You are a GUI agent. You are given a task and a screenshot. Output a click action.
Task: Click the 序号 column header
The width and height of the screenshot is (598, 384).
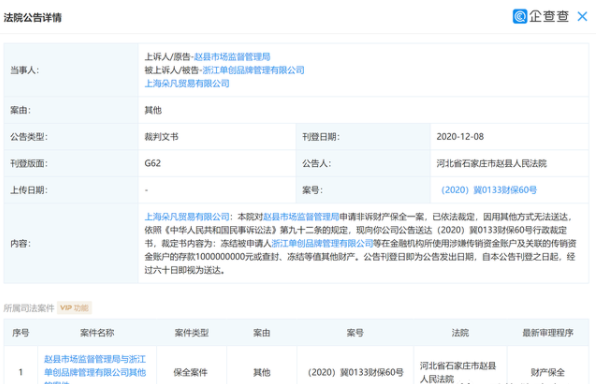point(21,333)
